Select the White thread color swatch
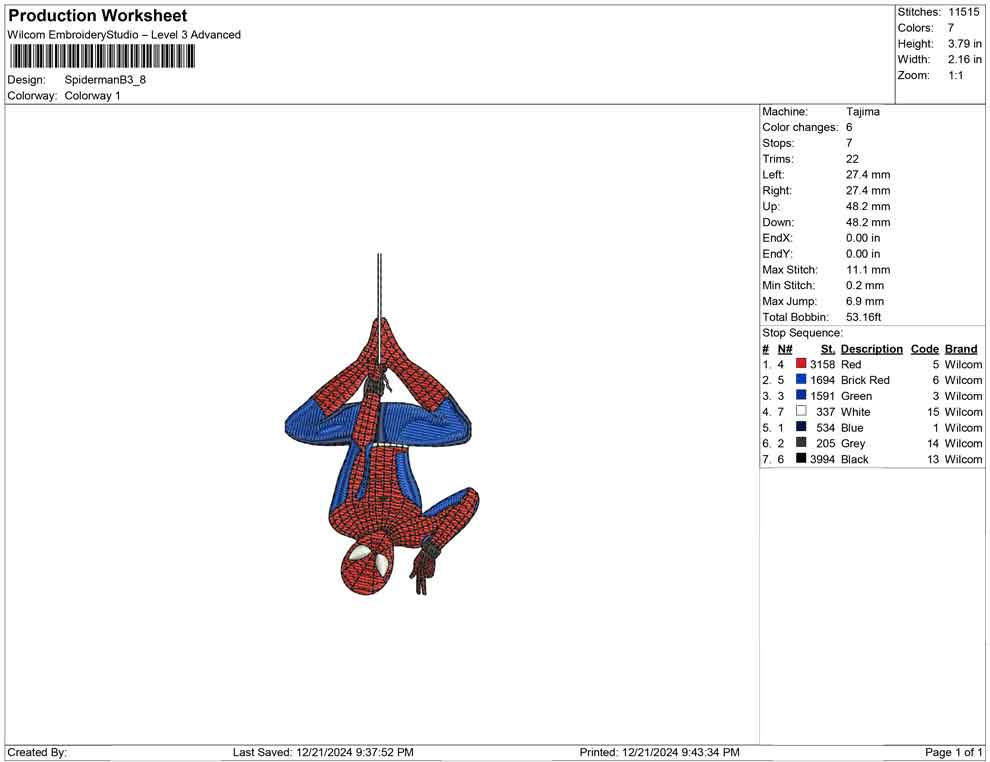 click(801, 412)
